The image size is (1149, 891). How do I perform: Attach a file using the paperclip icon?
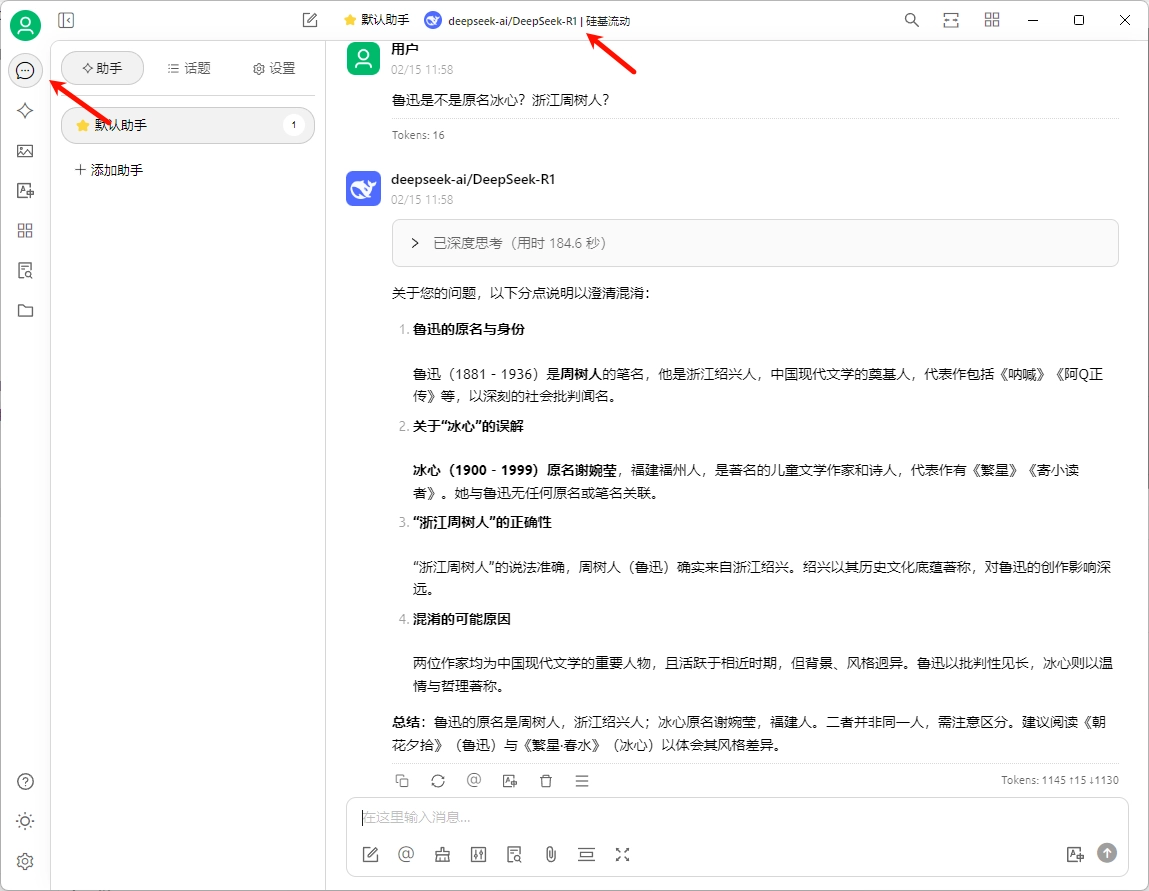pyautogui.click(x=550, y=854)
